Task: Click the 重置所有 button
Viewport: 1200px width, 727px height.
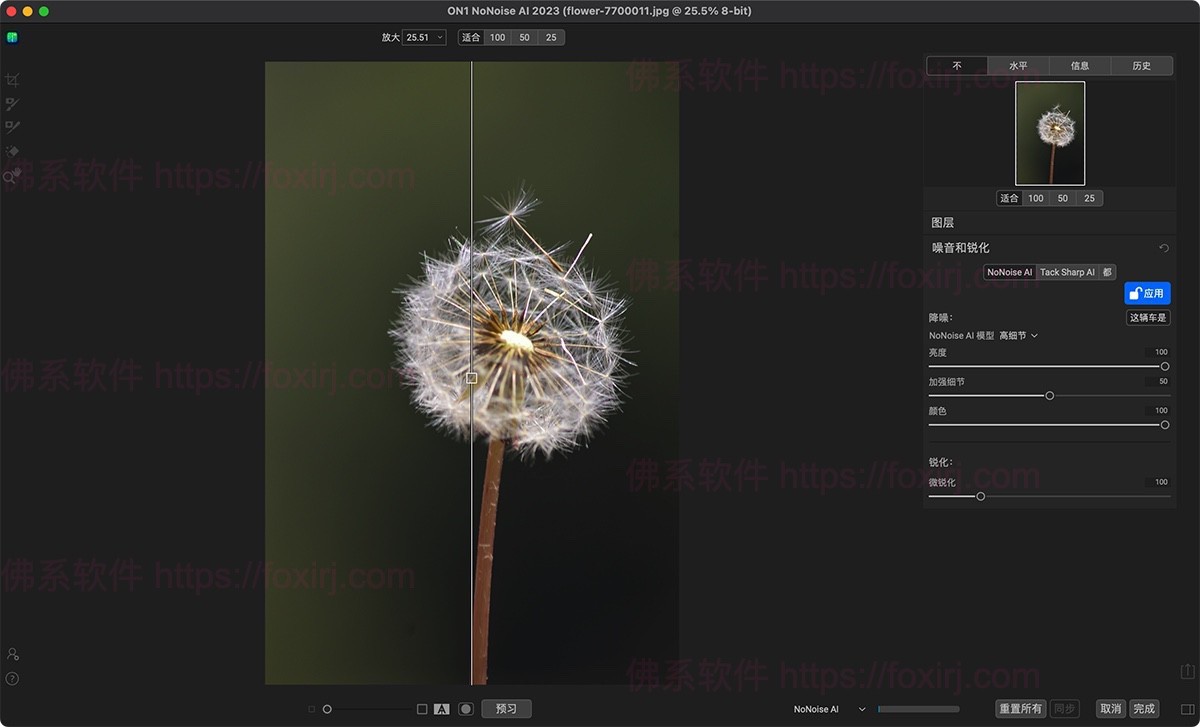Action: 1021,709
